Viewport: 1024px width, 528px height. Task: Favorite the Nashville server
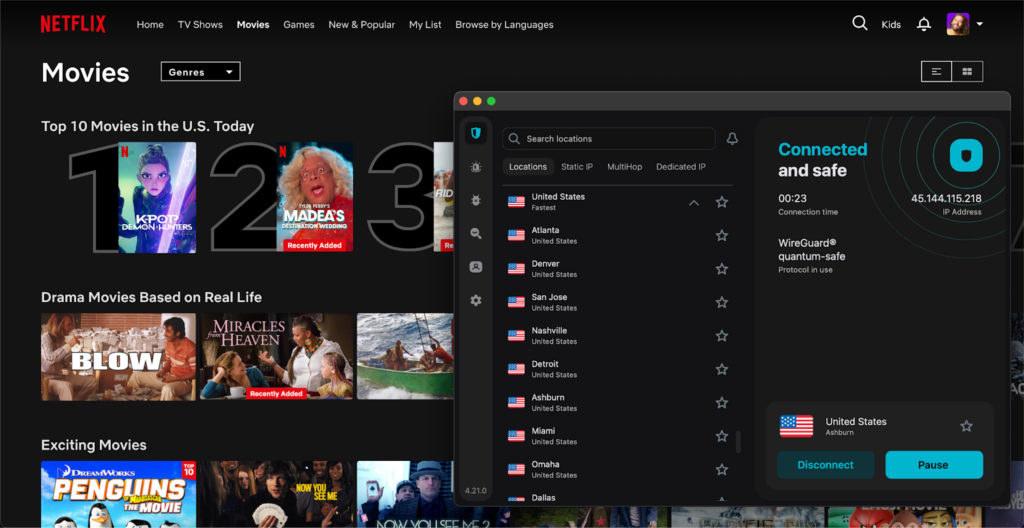click(x=722, y=335)
